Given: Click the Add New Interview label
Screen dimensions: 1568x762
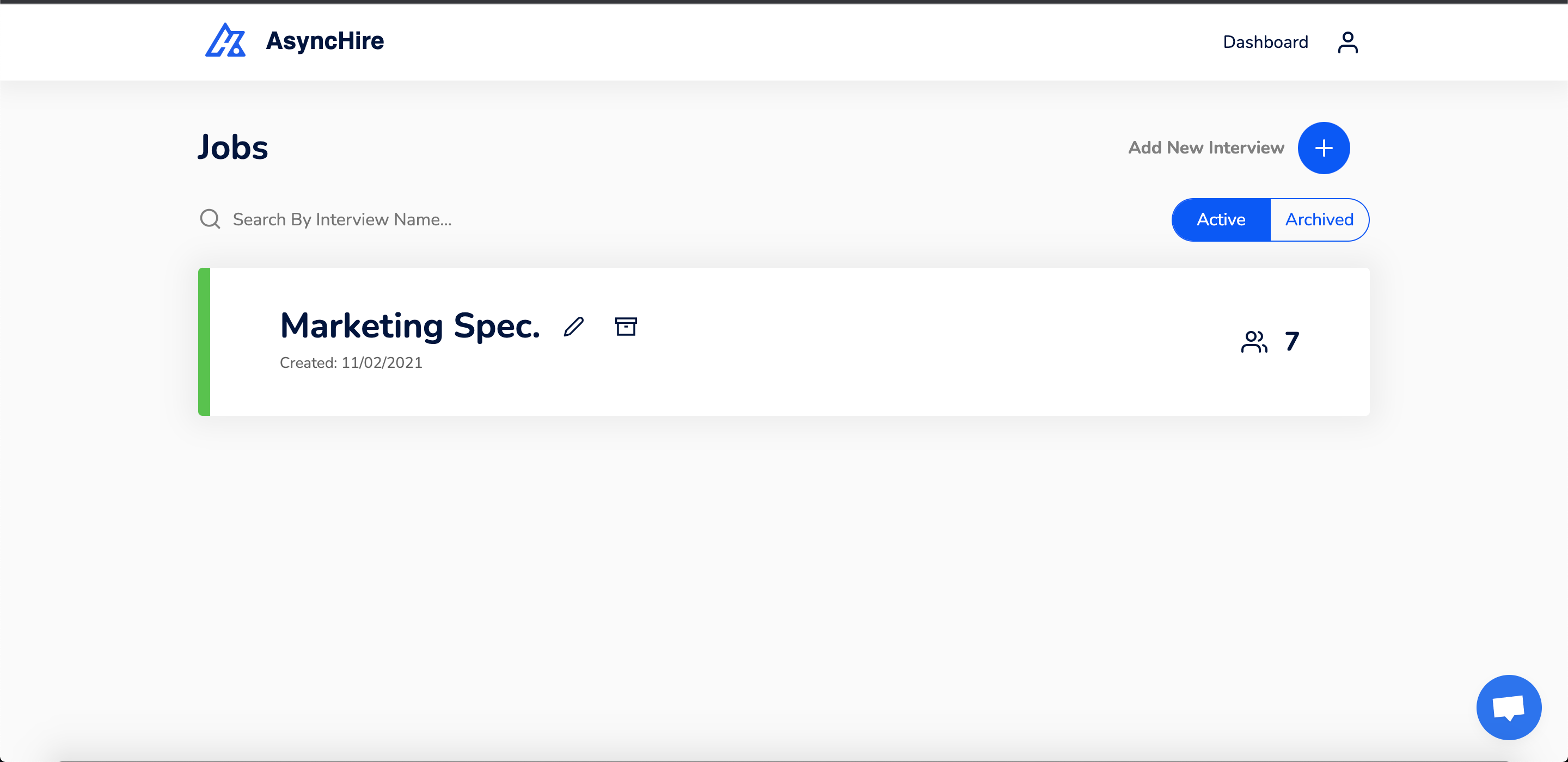Looking at the screenshot, I should (1206, 148).
